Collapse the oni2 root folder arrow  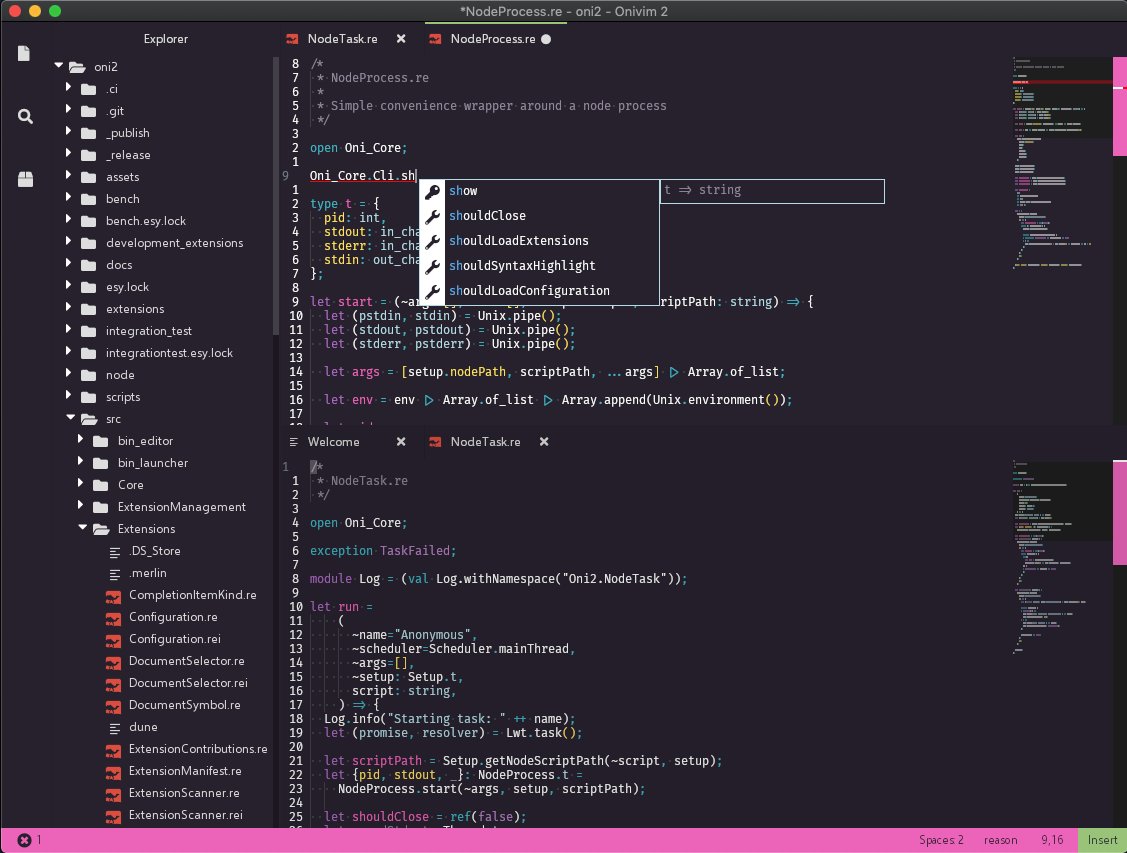pyautogui.click(x=58, y=65)
